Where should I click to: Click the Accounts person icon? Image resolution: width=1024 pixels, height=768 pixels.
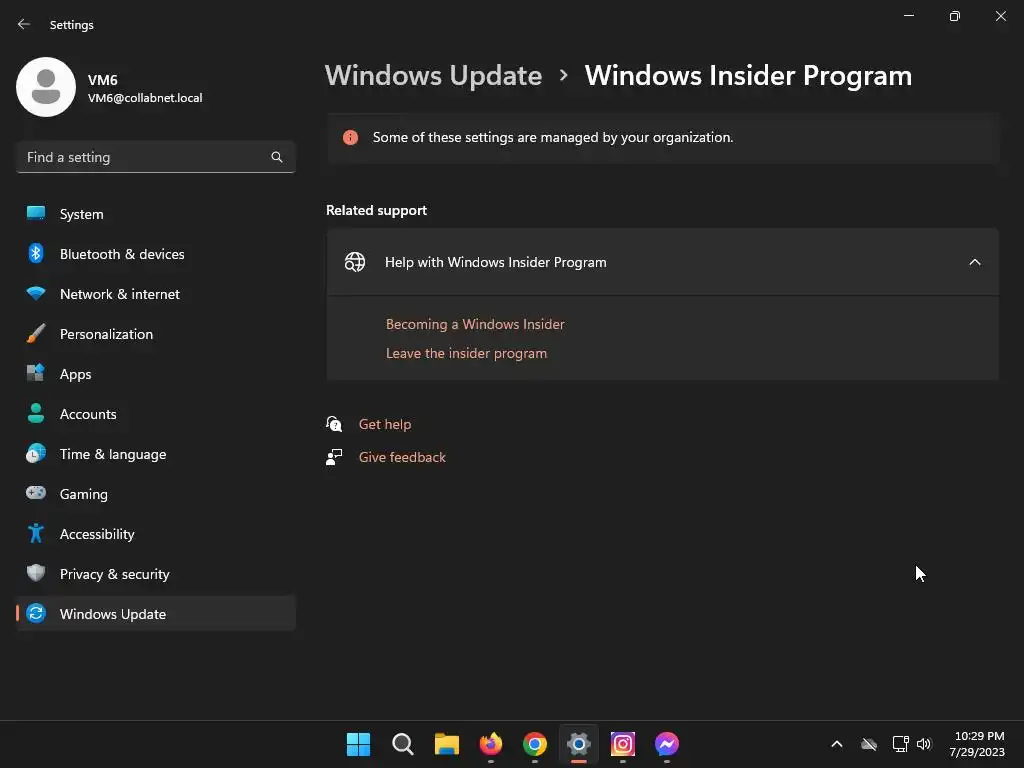click(36, 413)
